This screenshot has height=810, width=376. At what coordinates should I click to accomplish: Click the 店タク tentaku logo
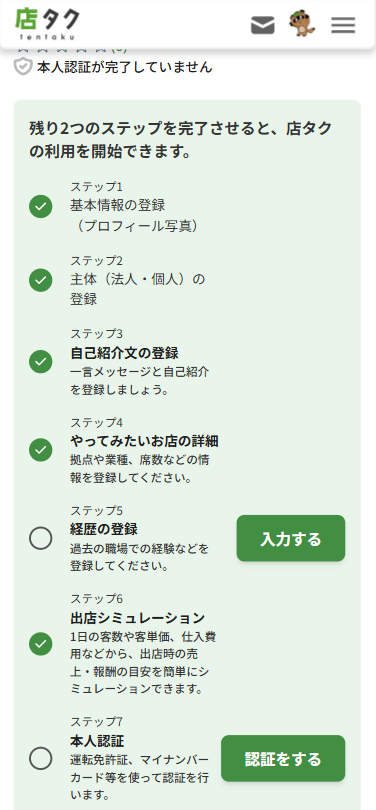pos(48,24)
